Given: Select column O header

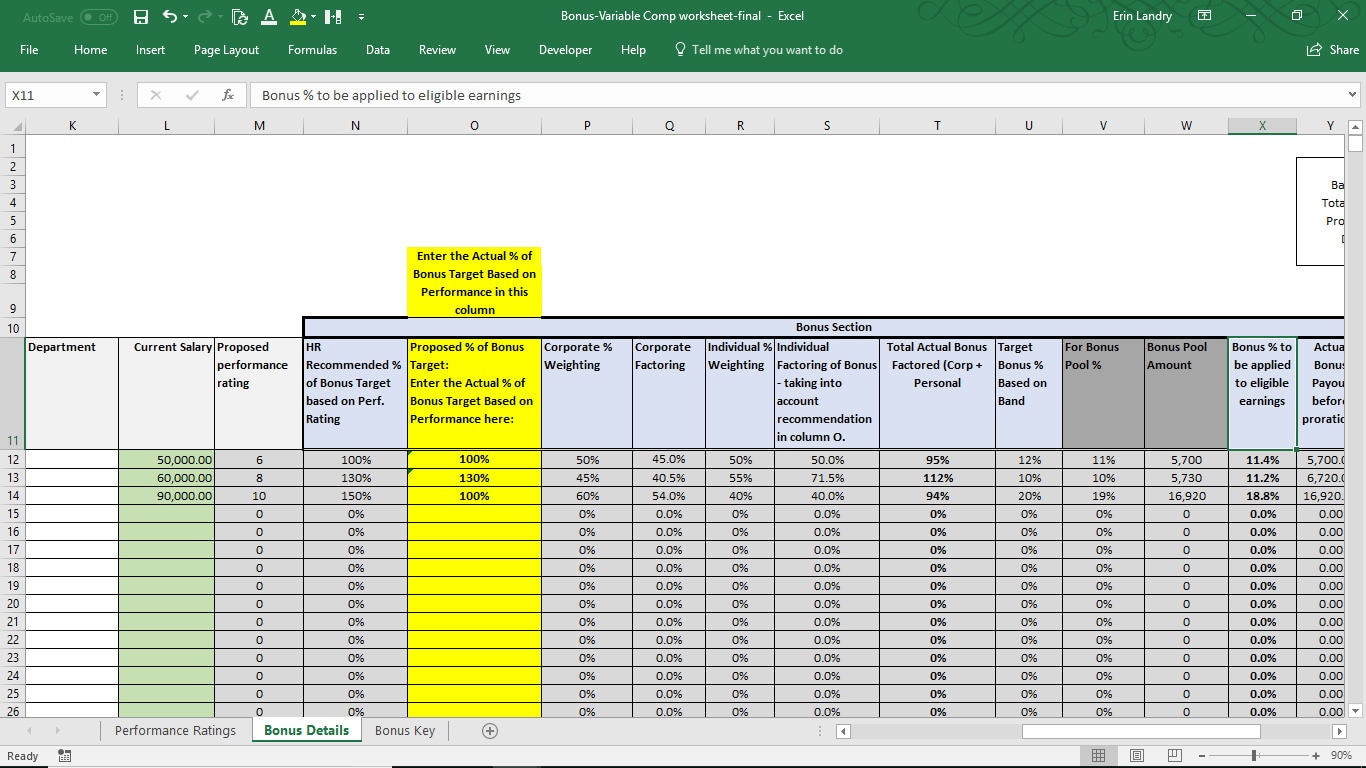Looking at the screenshot, I should (x=474, y=126).
